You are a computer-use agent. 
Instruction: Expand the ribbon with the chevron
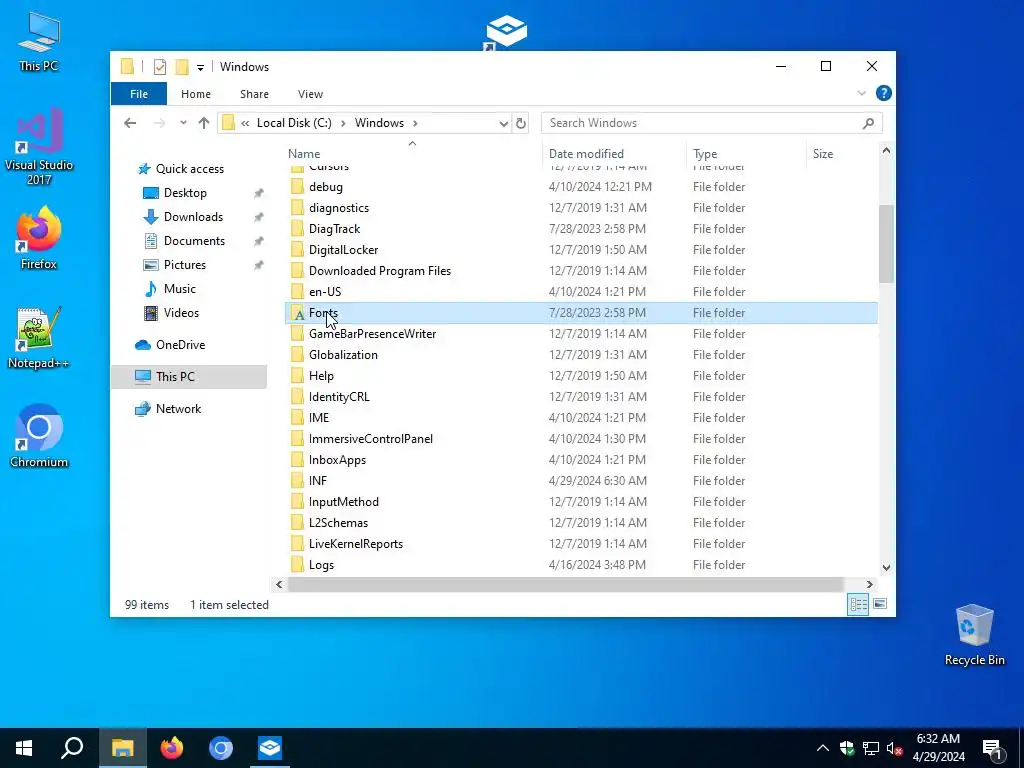[861, 93]
